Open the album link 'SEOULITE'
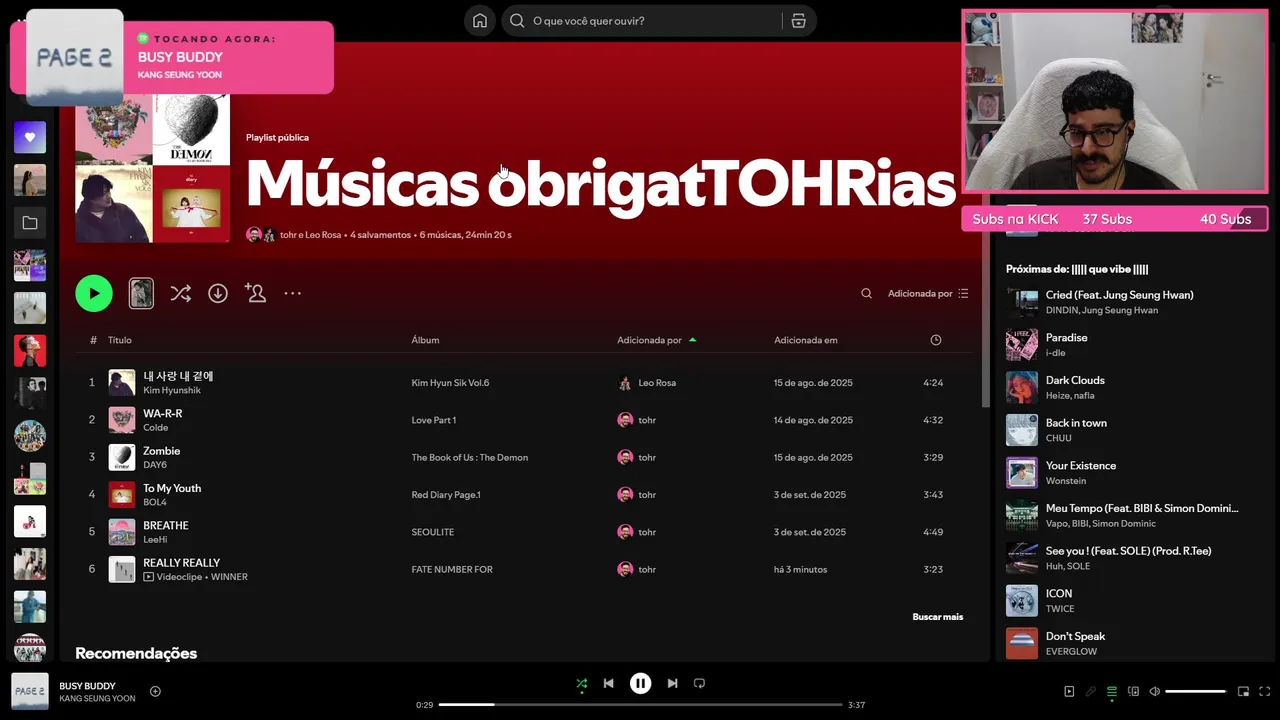 point(432,532)
